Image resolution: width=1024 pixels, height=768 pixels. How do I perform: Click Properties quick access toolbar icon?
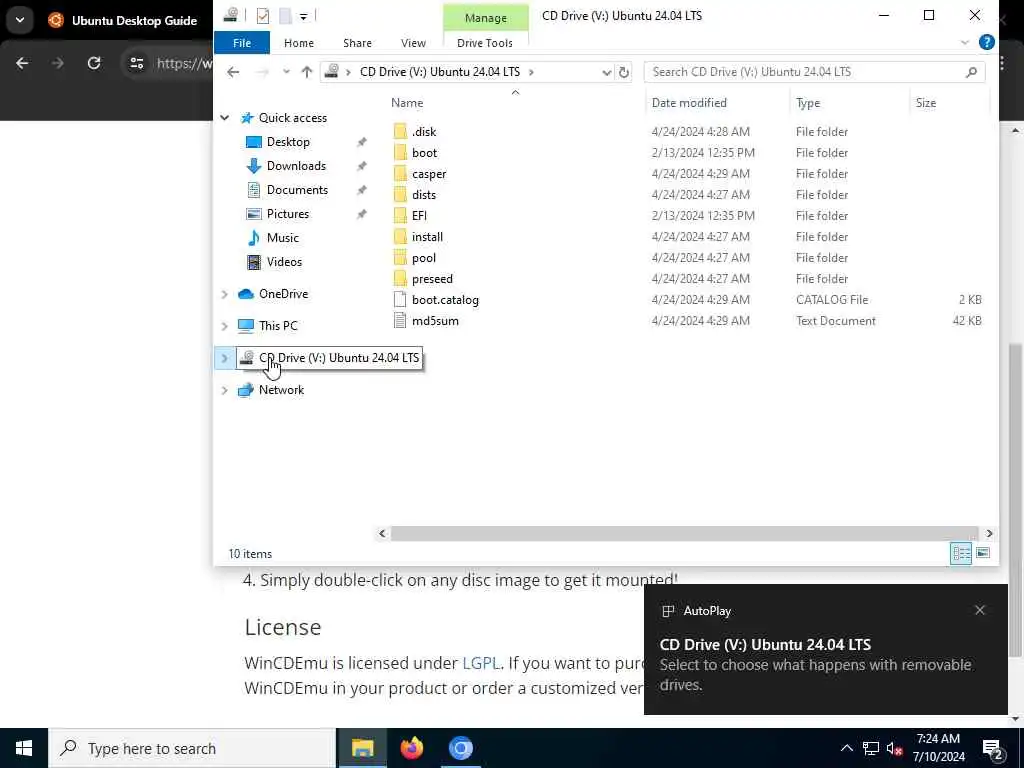point(263,16)
